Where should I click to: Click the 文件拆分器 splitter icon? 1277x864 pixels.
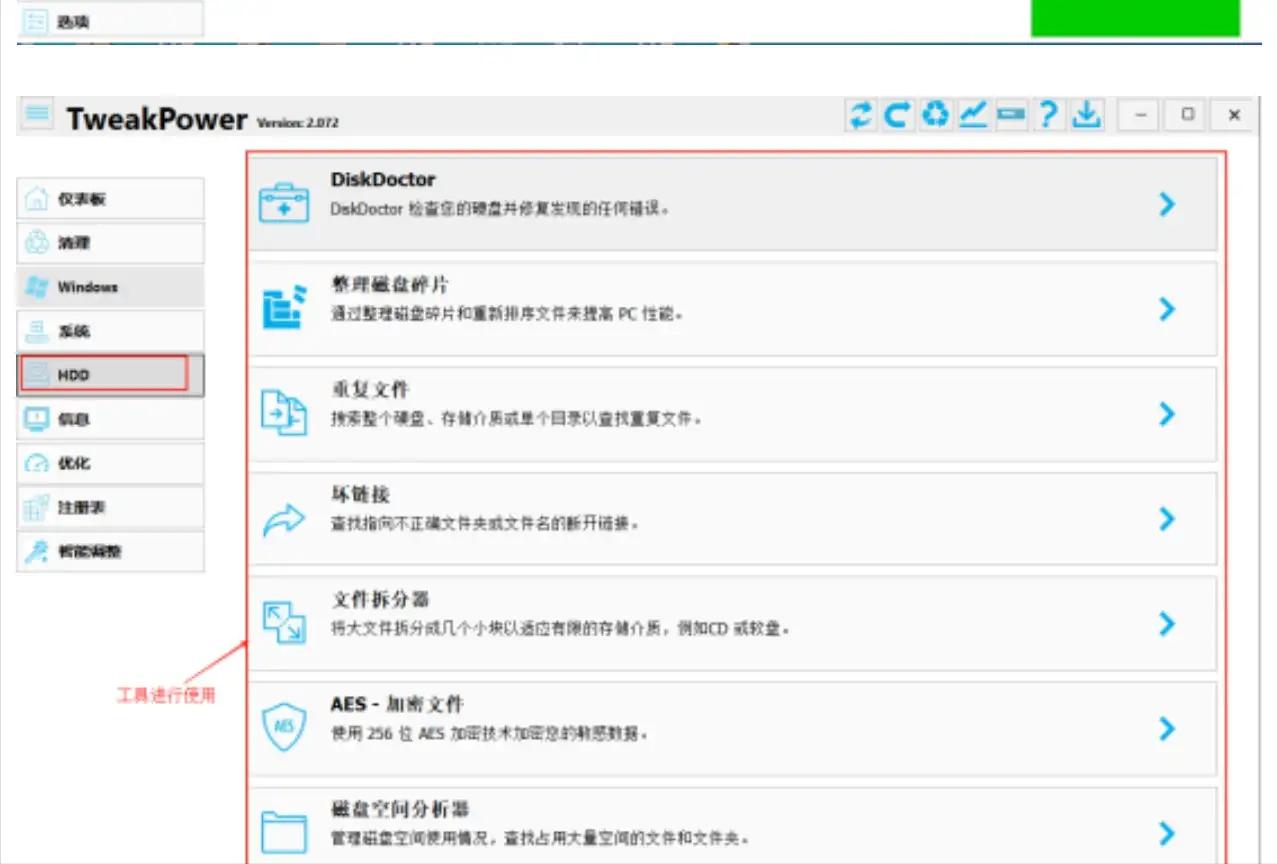coord(284,623)
